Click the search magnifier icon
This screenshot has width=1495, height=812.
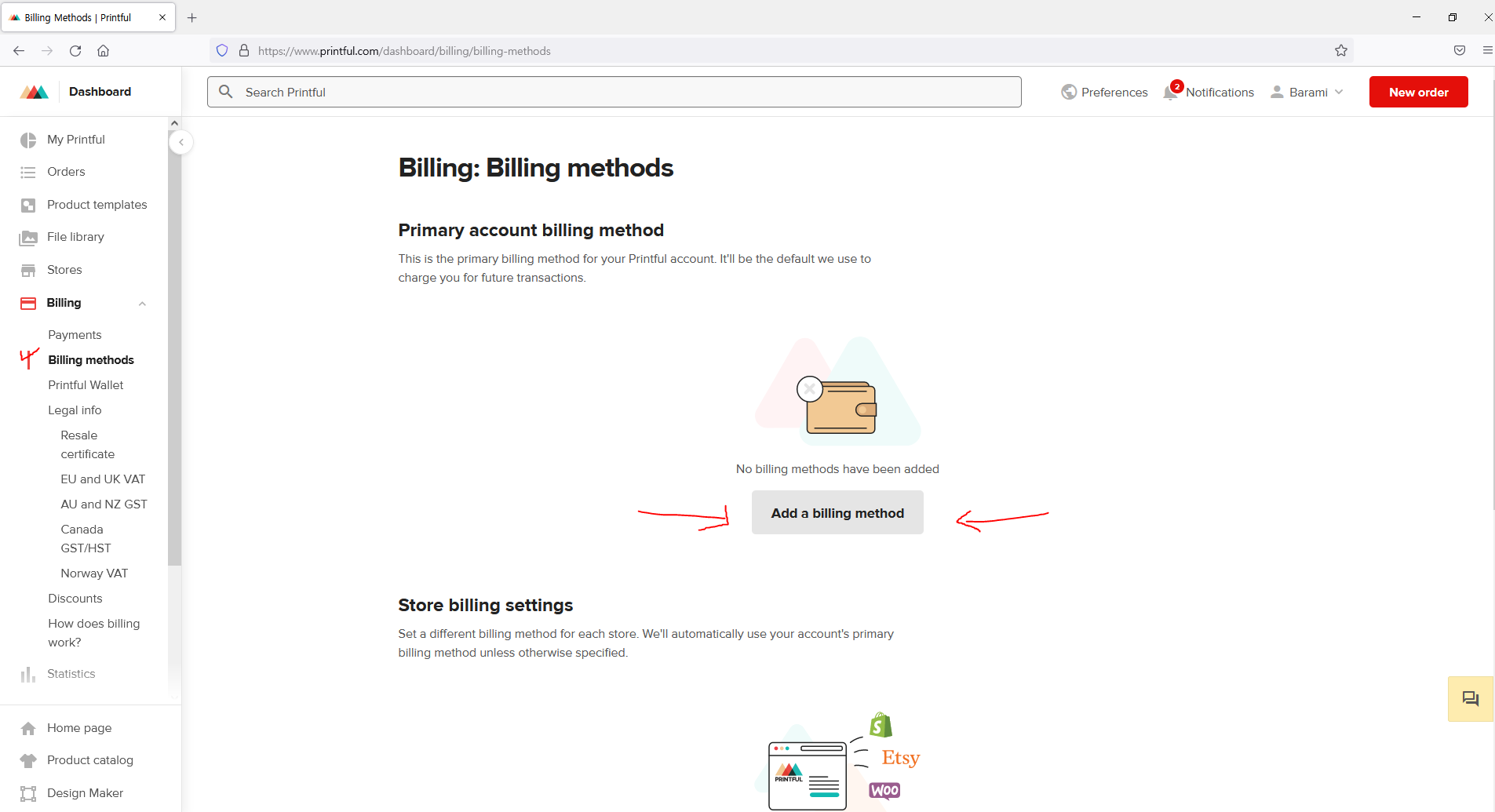click(x=226, y=92)
